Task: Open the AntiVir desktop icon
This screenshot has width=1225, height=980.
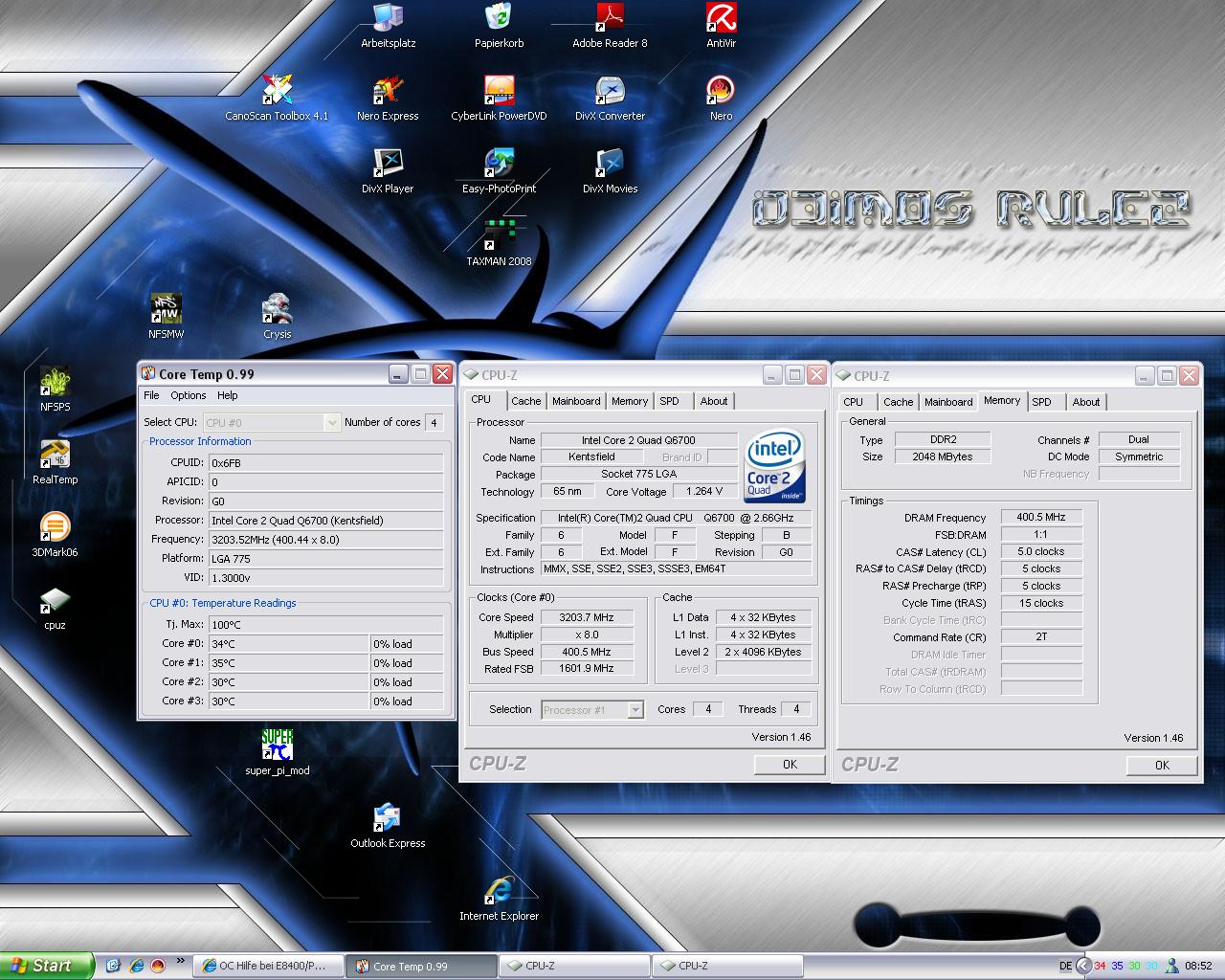Action: [x=721, y=26]
